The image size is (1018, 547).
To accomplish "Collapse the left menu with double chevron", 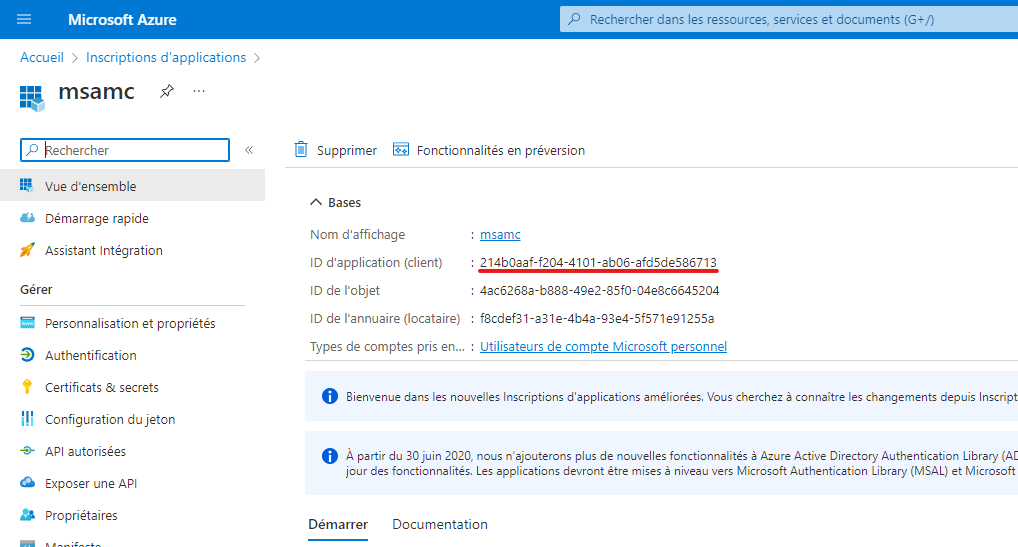I will pyautogui.click(x=249, y=150).
